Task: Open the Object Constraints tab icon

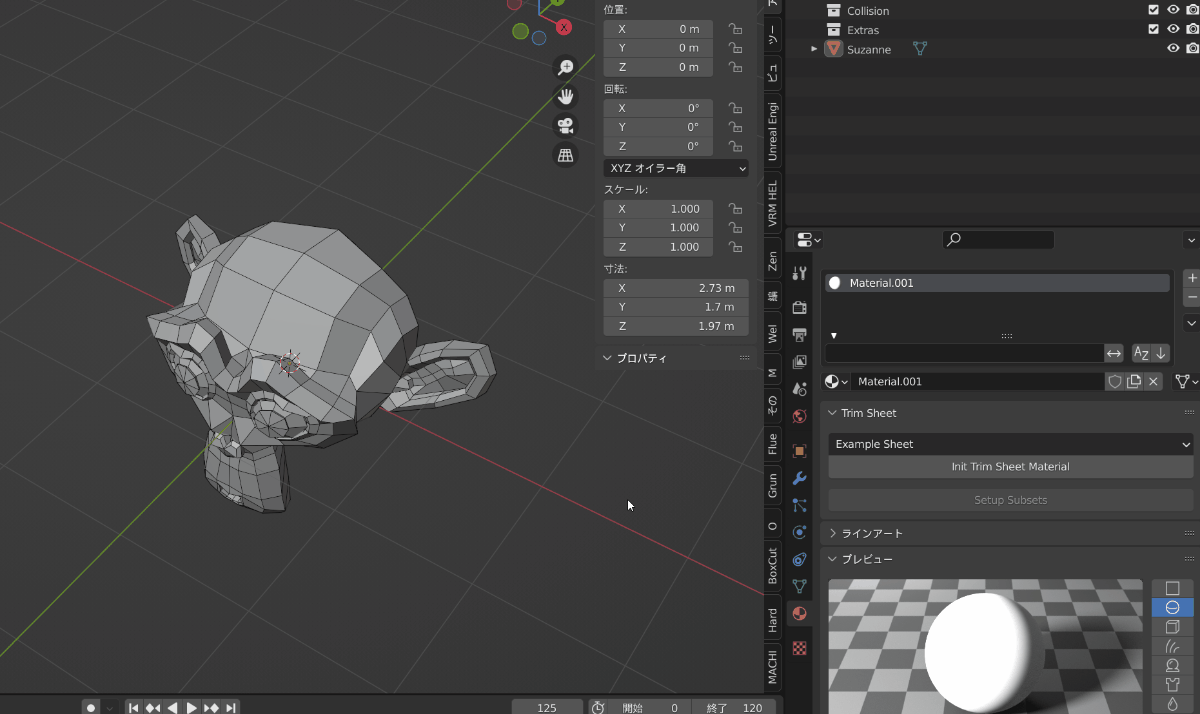Action: point(799,559)
